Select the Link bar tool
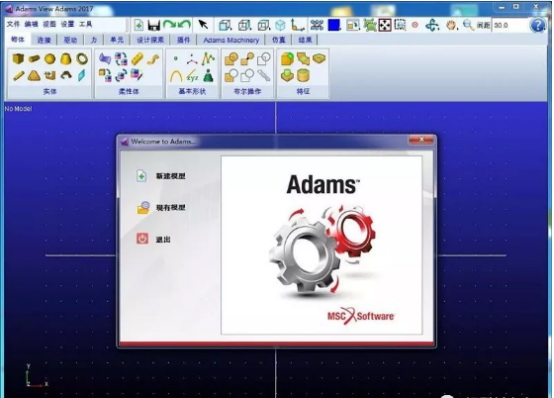This screenshot has height=398, width=554. (18, 75)
